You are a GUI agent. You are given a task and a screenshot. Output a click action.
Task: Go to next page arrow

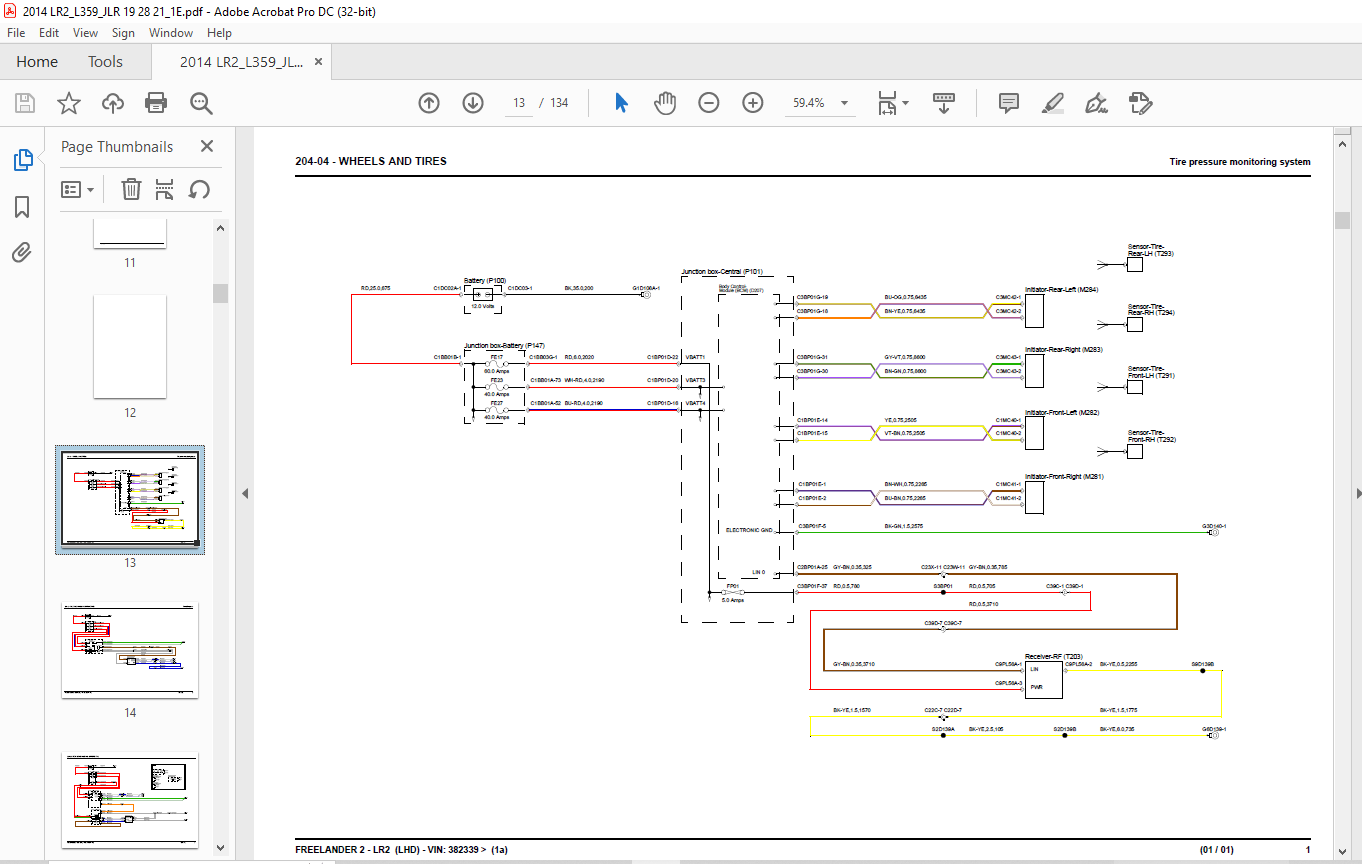click(473, 103)
